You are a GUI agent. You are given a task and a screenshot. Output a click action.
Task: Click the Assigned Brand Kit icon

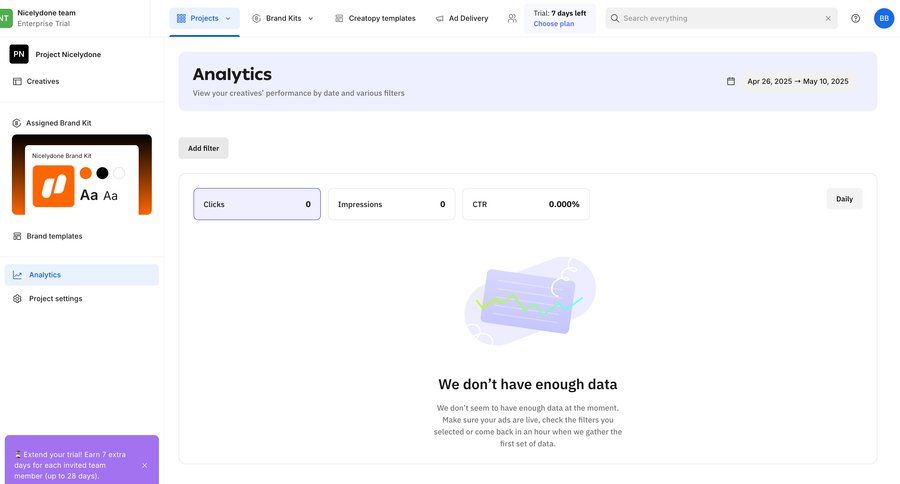(17, 123)
